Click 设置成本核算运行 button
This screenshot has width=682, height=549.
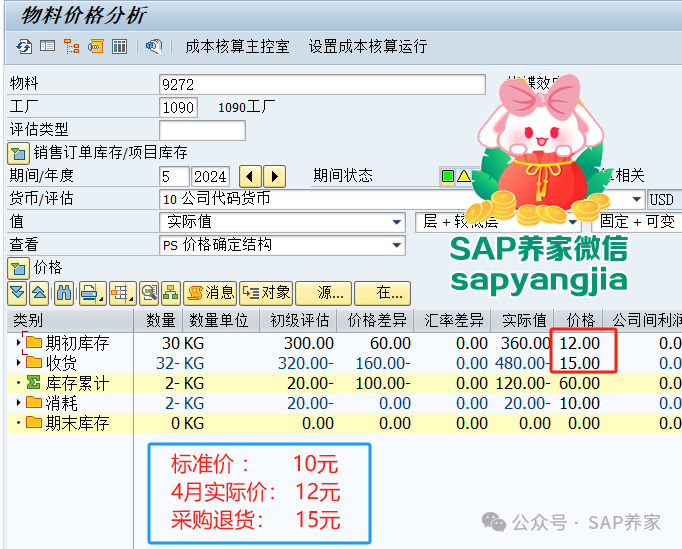pos(368,46)
